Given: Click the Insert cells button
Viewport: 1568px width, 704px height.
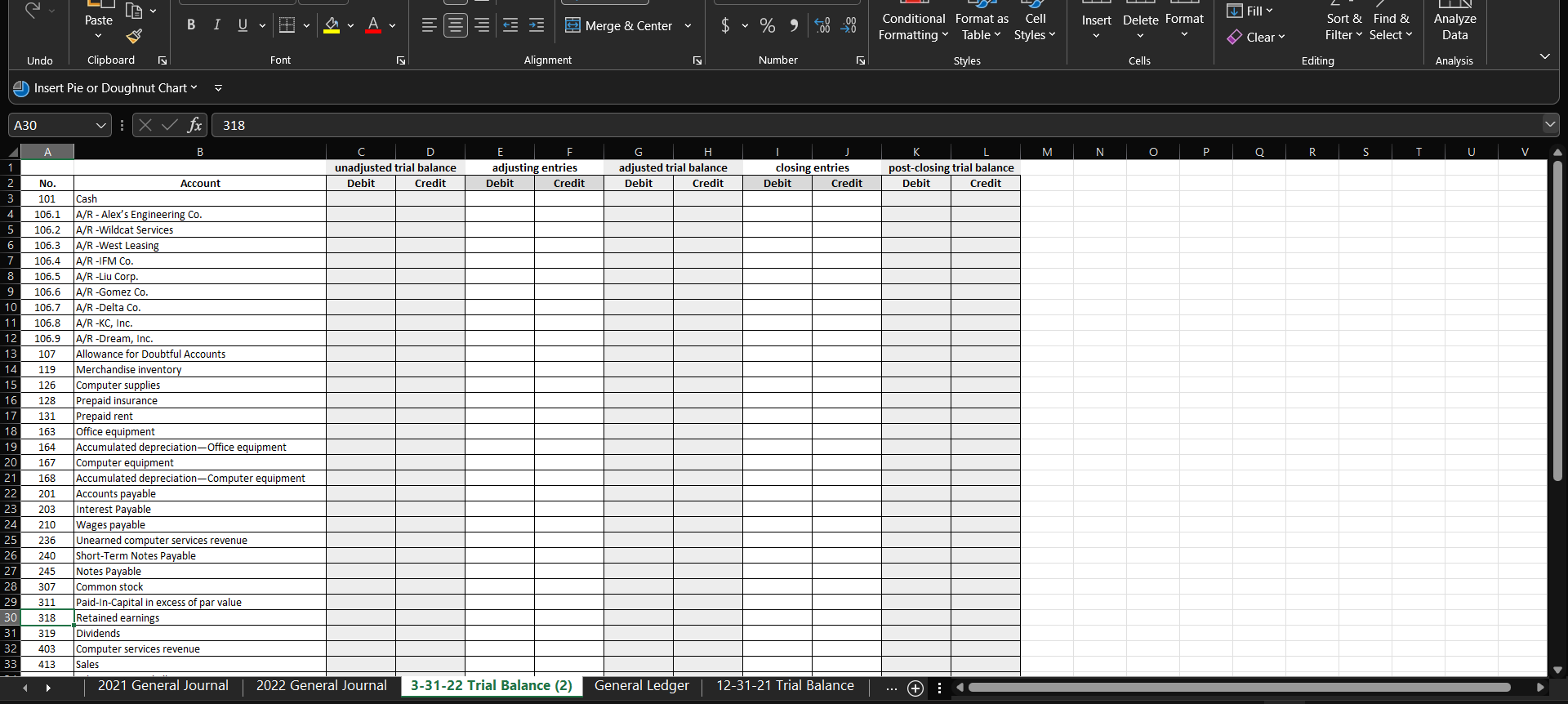Looking at the screenshot, I should tap(1096, 22).
